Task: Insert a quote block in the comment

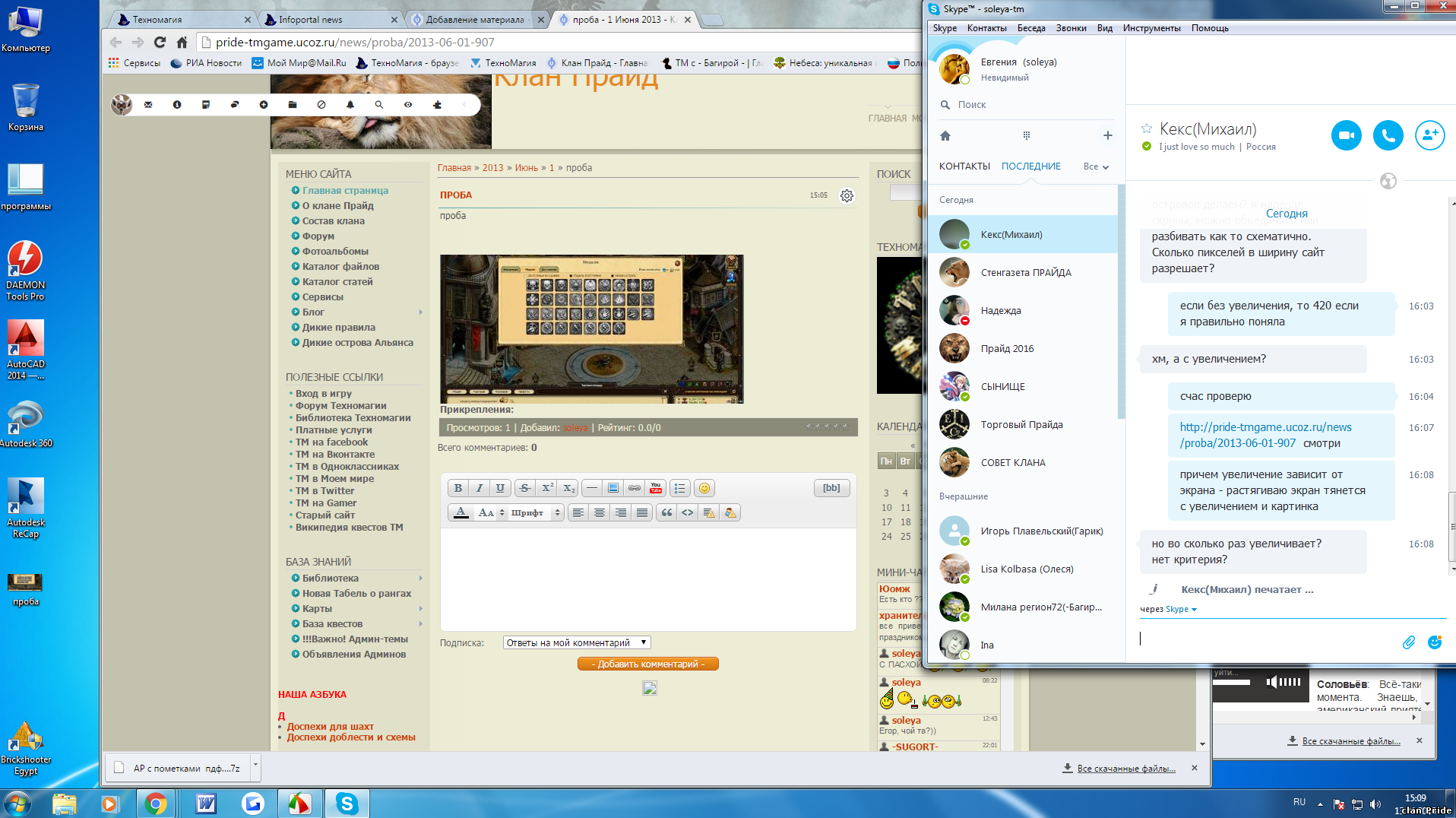Action: point(666,512)
